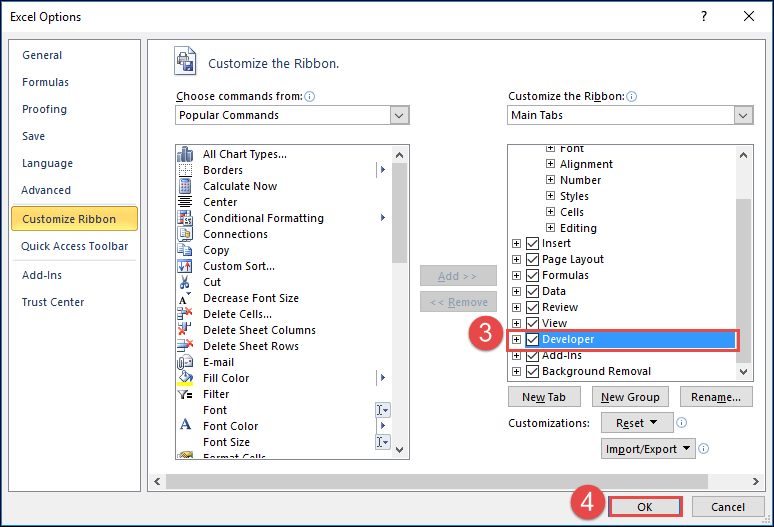Open the Main Tabs dropdown
The image size is (774, 527).
click(743, 115)
